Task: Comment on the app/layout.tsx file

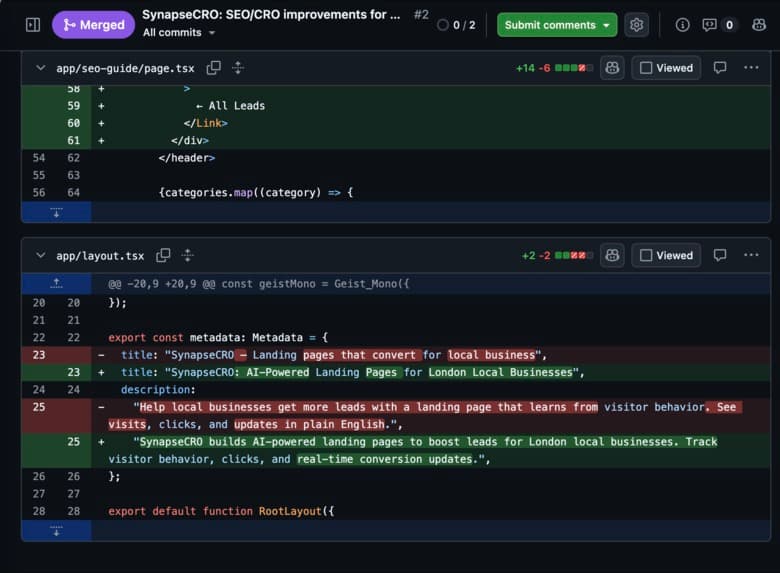Action: click(x=720, y=256)
